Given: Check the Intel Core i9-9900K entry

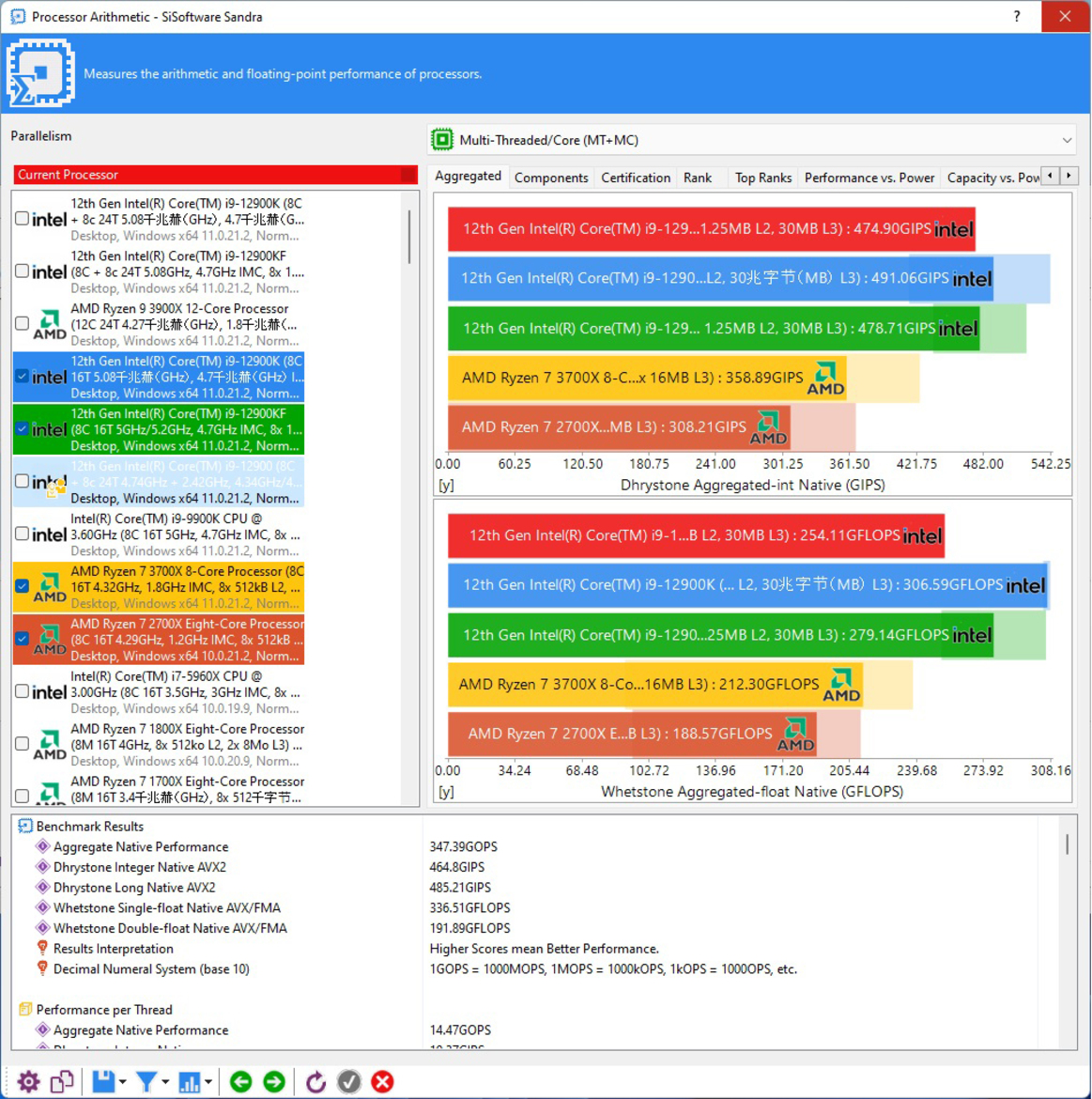Looking at the screenshot, I should [22, 534].
